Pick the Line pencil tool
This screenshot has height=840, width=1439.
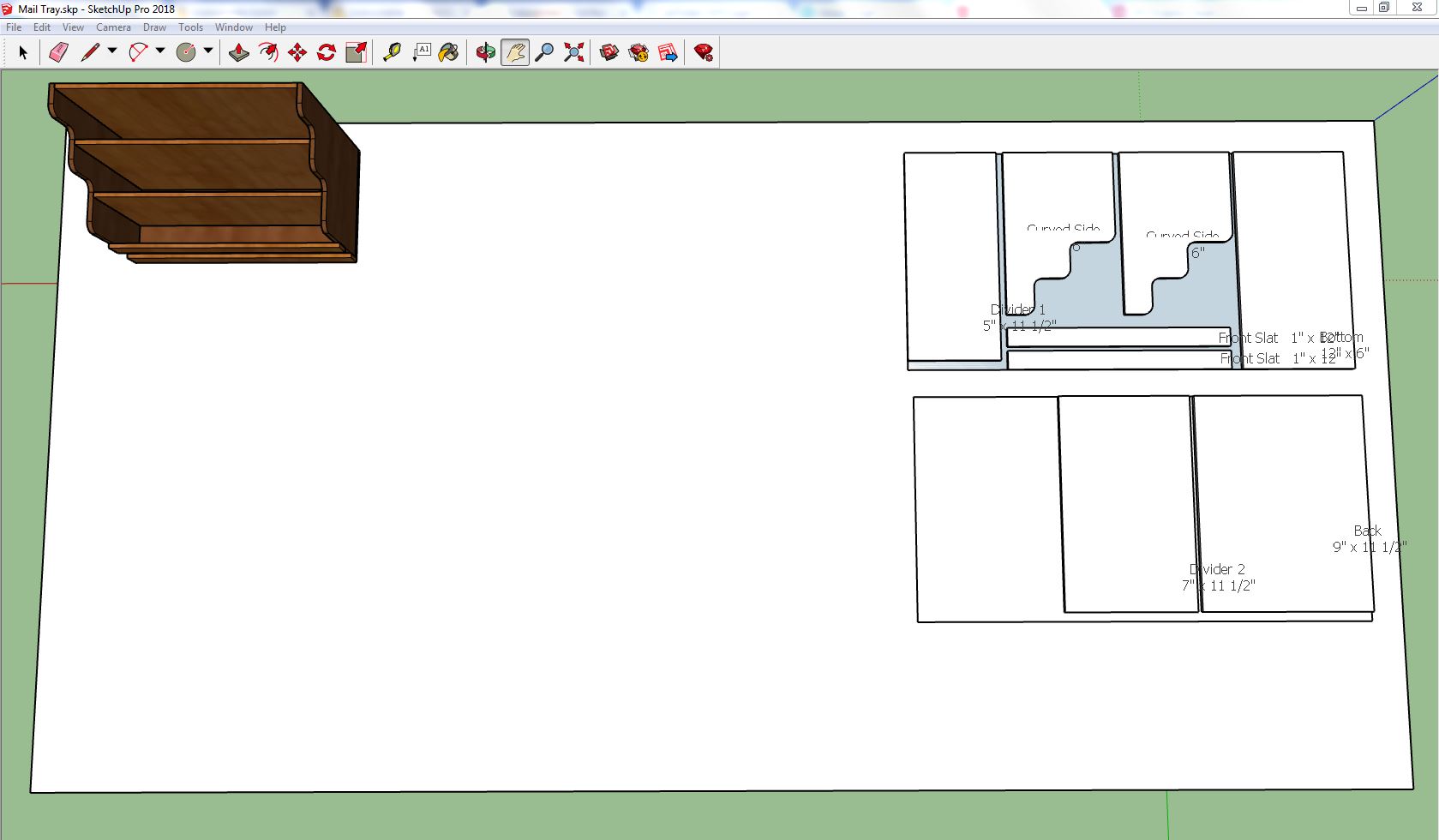[89, 52]
